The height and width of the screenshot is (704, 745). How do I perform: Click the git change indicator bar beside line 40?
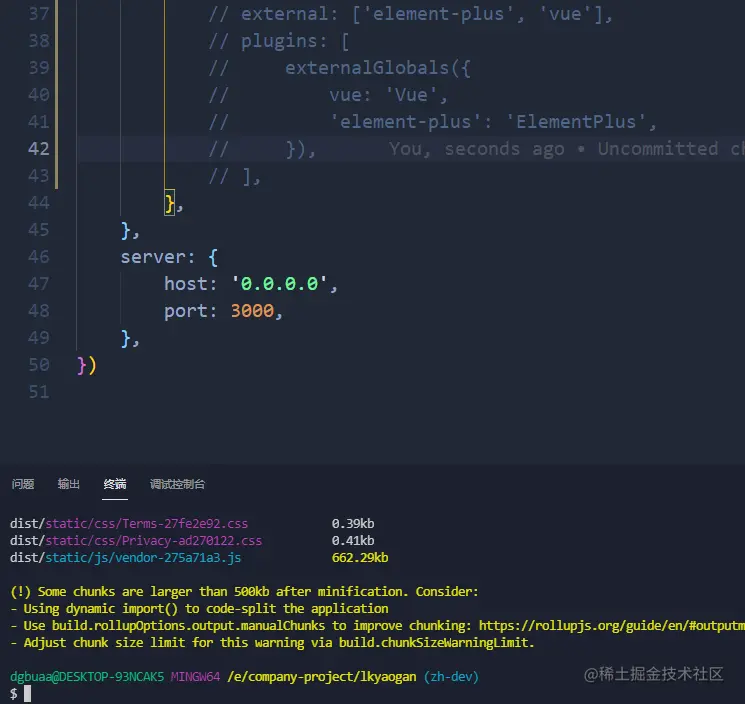[x=57, y=95]
